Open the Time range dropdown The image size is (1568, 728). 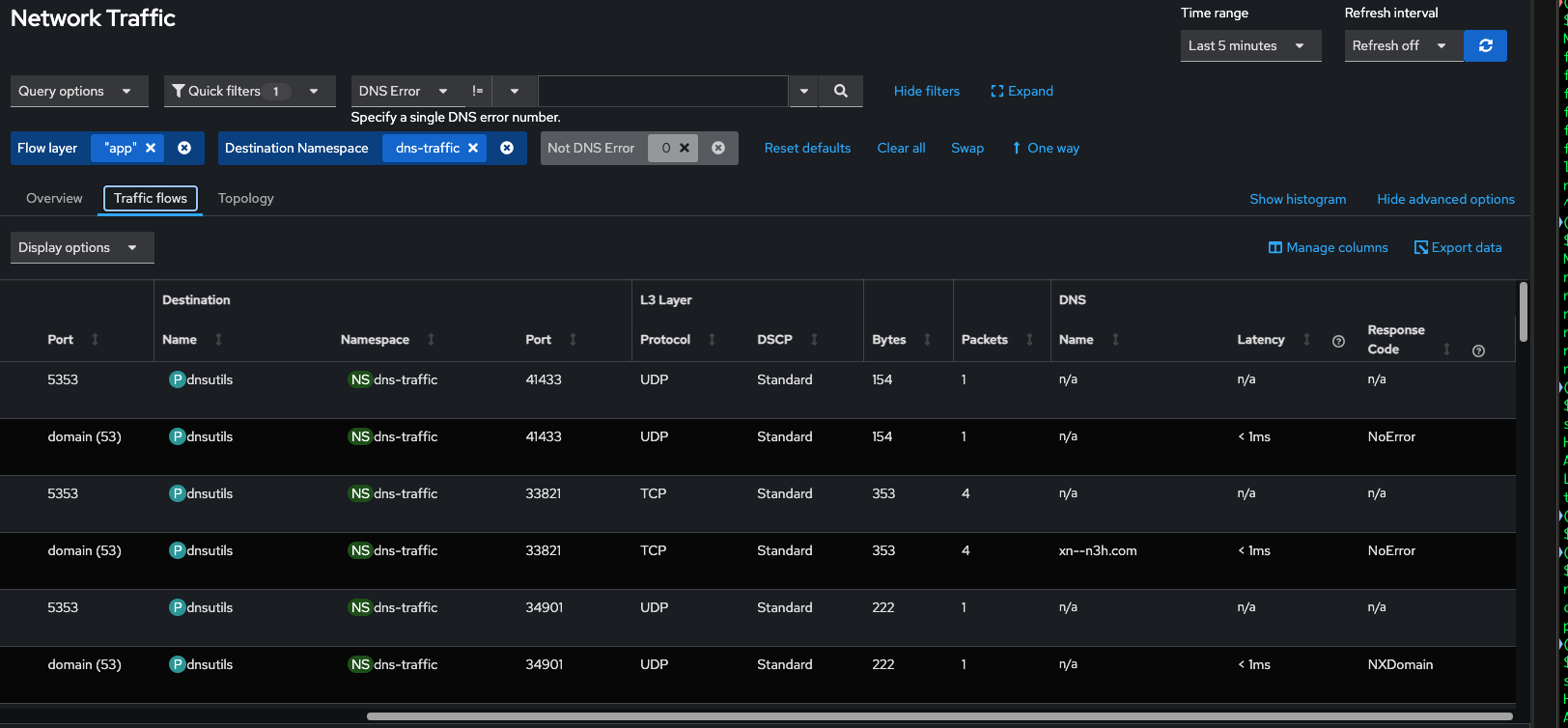(1249, 45)
